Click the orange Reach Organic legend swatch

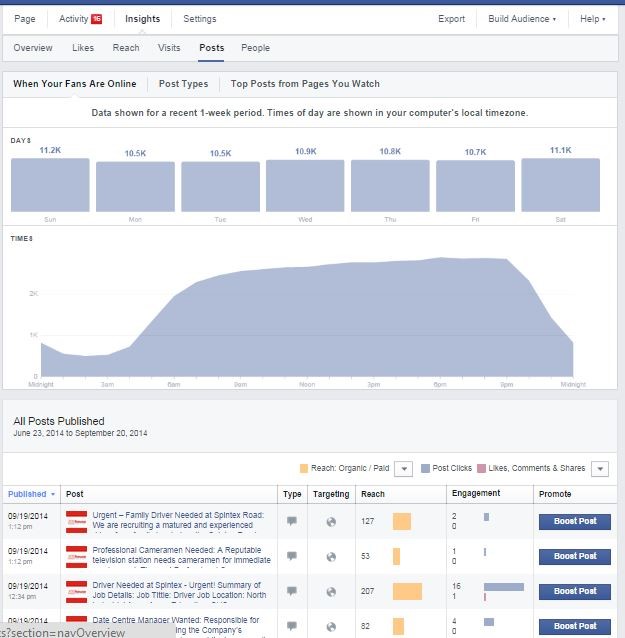tap(304, 468)
